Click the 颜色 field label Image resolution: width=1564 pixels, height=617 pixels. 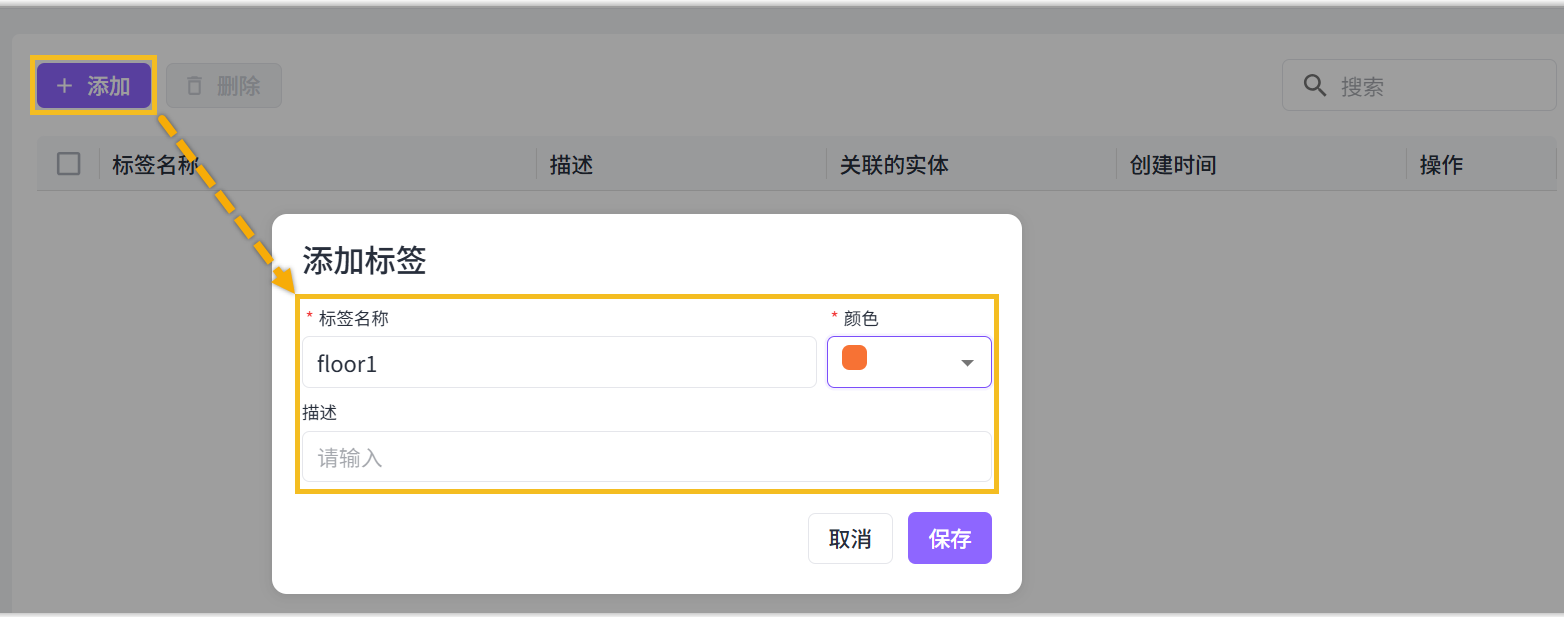pos(860,318)
